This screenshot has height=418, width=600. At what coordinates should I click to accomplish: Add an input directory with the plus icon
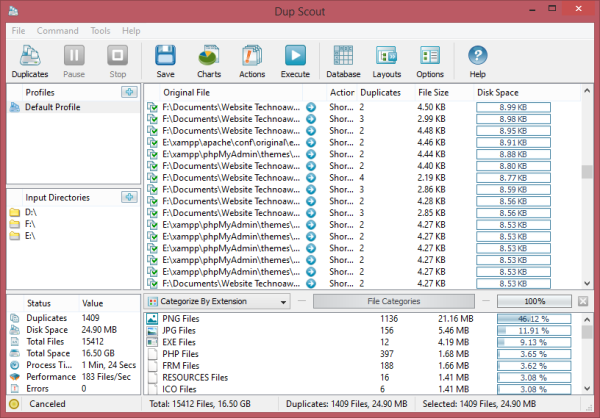pos(129,197)
